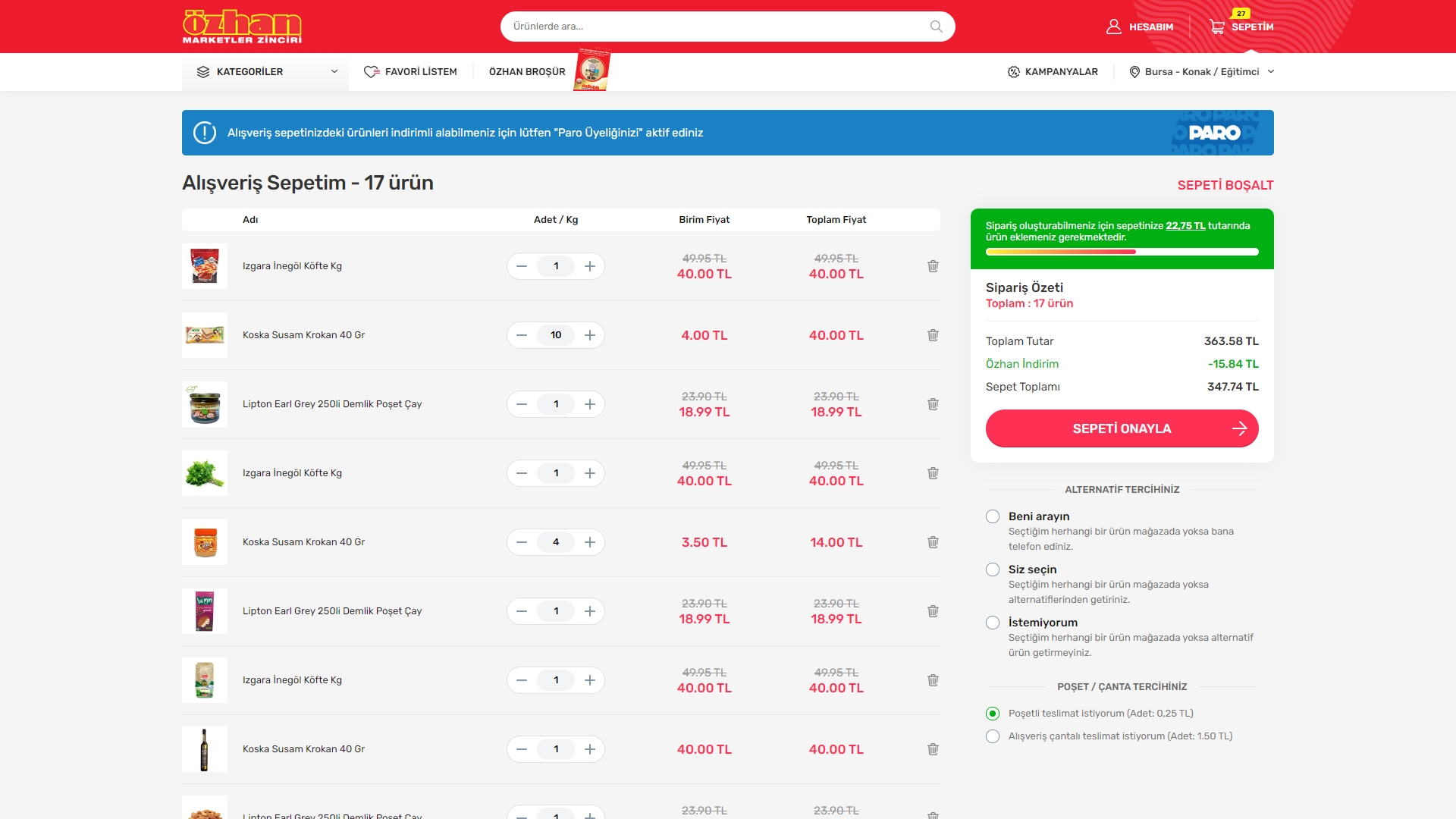Decrease quantity of the first Izgara İnegöl Köfte
This screenshot has width=1456, height=819.
[522, 266]
